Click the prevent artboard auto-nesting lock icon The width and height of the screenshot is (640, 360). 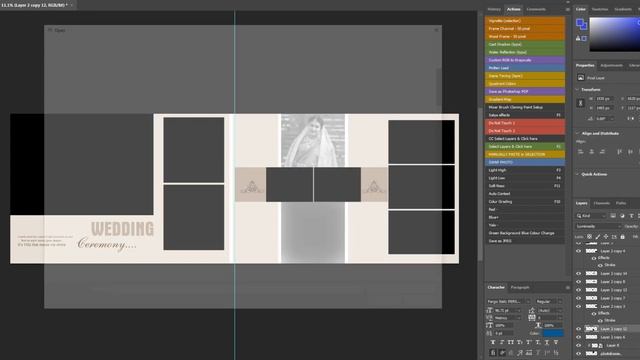[614, 236]
